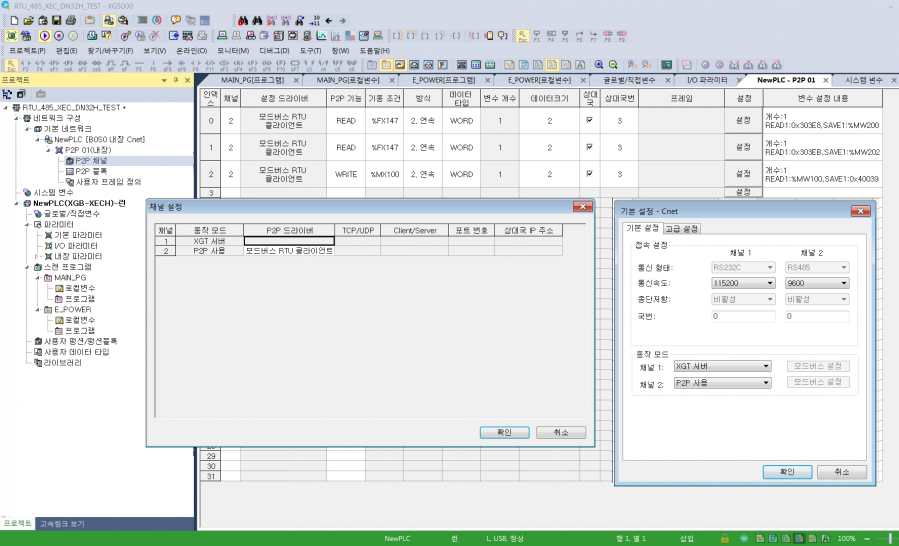The height and width of the screenshot is (546, 899).
Task: Click 취소 in the 기본 설정 - Cnet dialog
Action: (842, 471)
